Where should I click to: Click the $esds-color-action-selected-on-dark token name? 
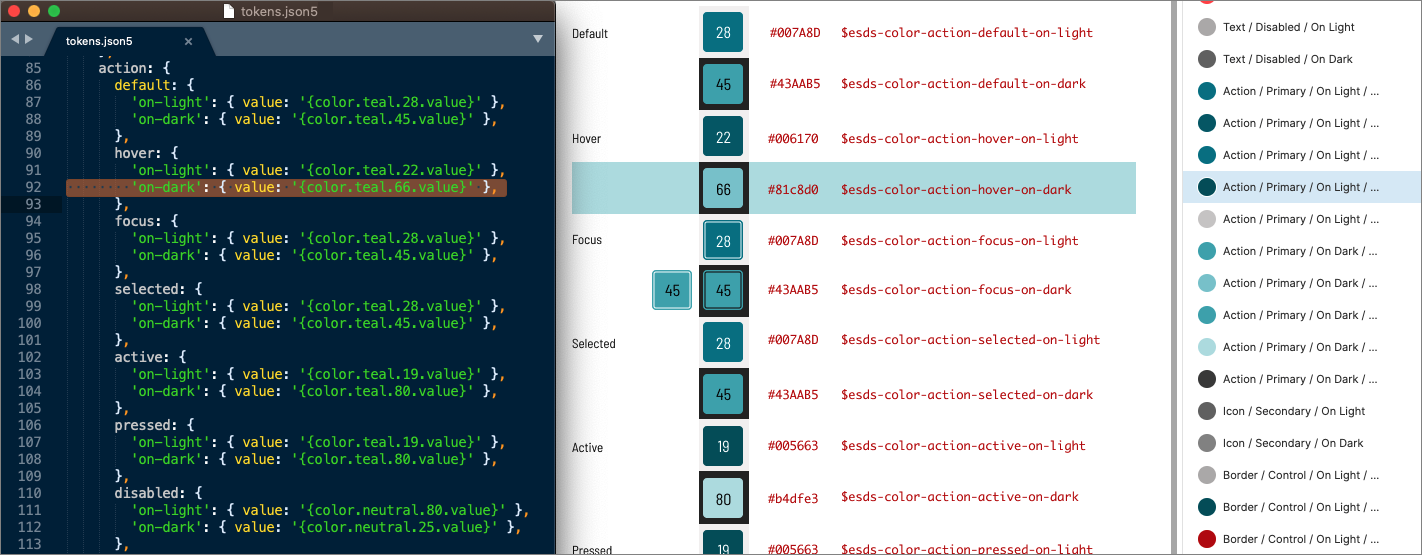tap(967, 395)
